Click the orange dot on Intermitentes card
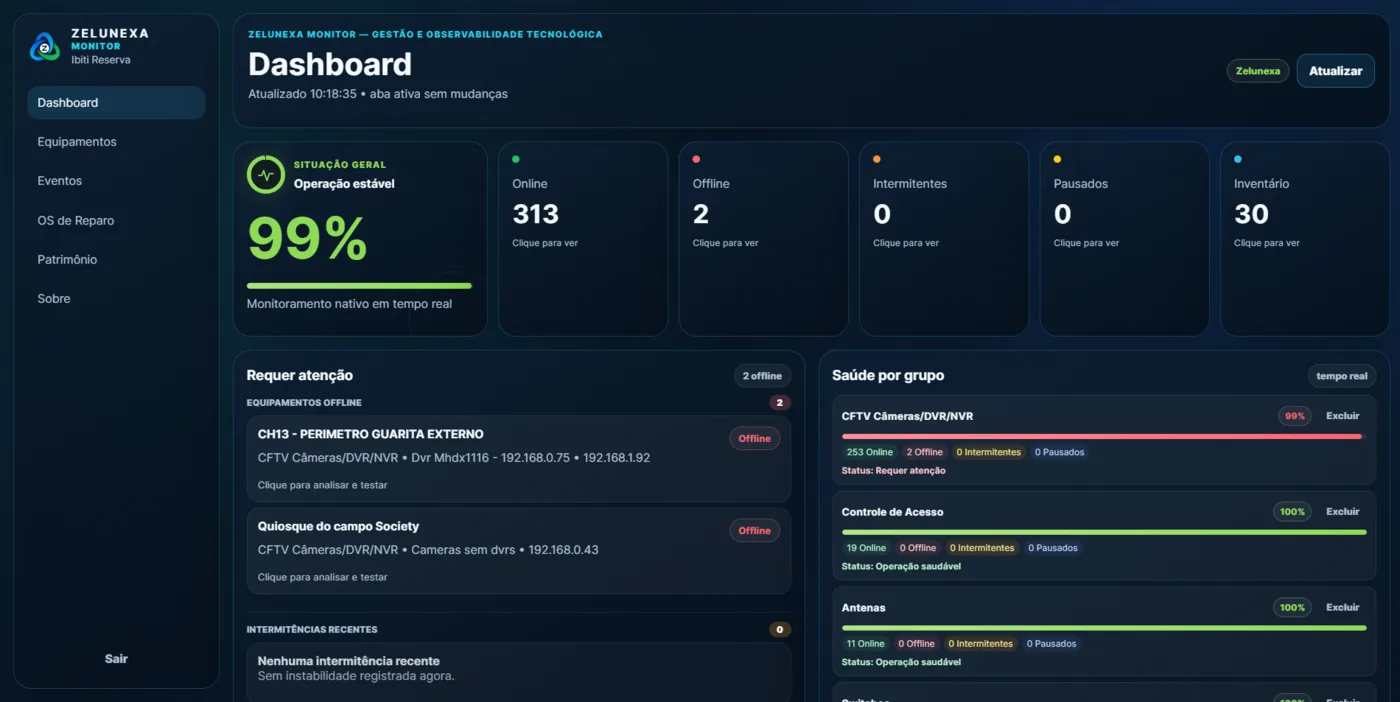Viewport: 1400px width, 702px height. pyautogui.click(x=877, y=159)
